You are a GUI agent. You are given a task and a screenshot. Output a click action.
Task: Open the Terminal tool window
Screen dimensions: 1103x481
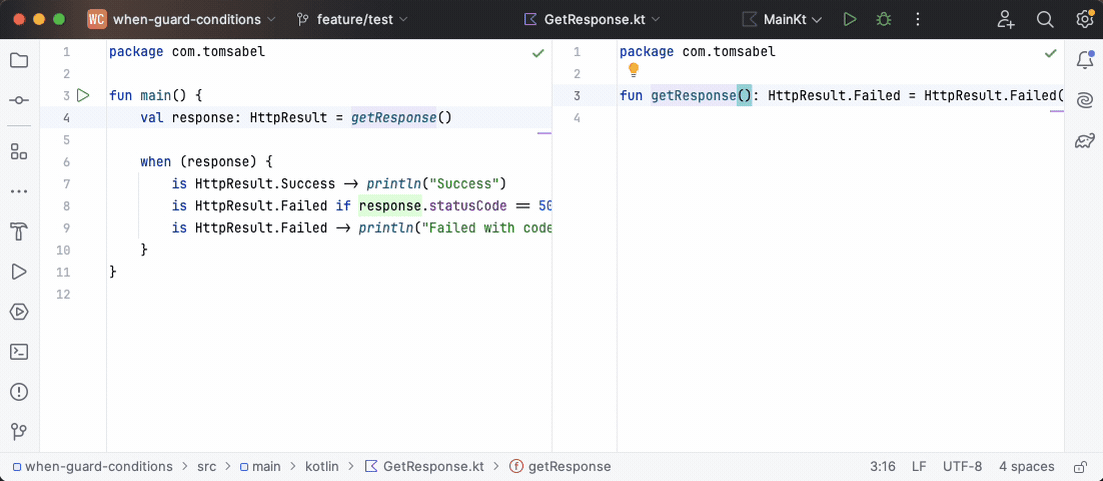coord(19,352)
